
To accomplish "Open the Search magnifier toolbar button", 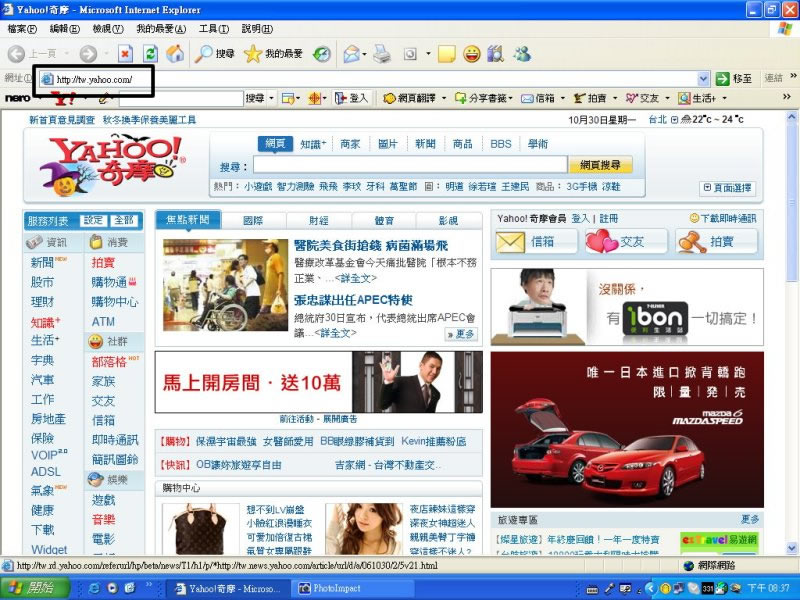I will 214,54.
